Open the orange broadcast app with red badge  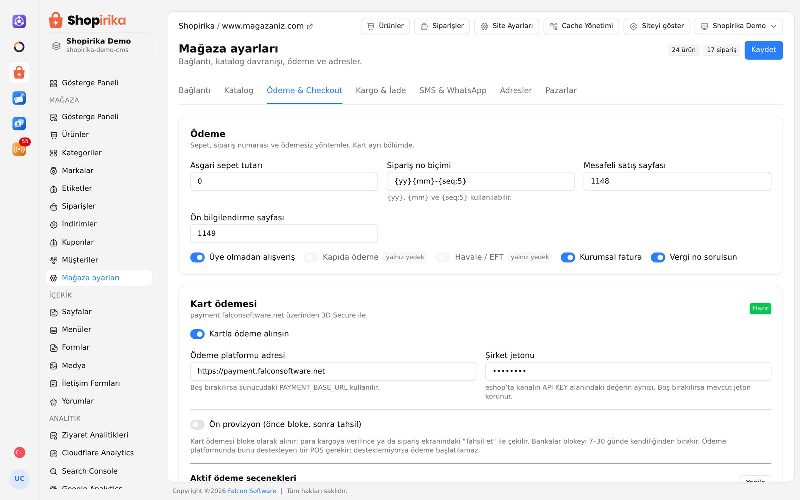19,149
